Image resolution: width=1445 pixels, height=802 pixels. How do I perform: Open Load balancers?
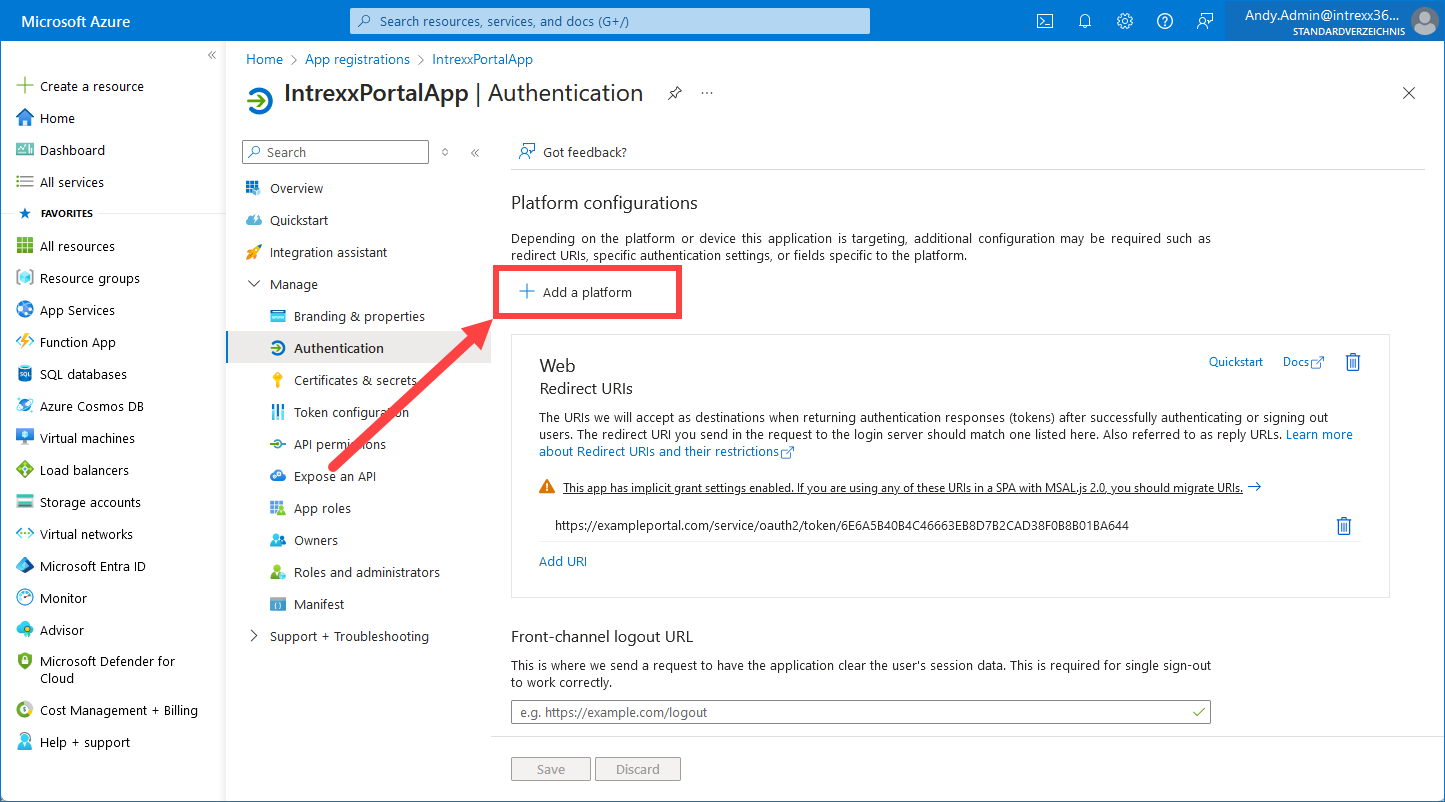pyautogui.click(x=73, y=470)
